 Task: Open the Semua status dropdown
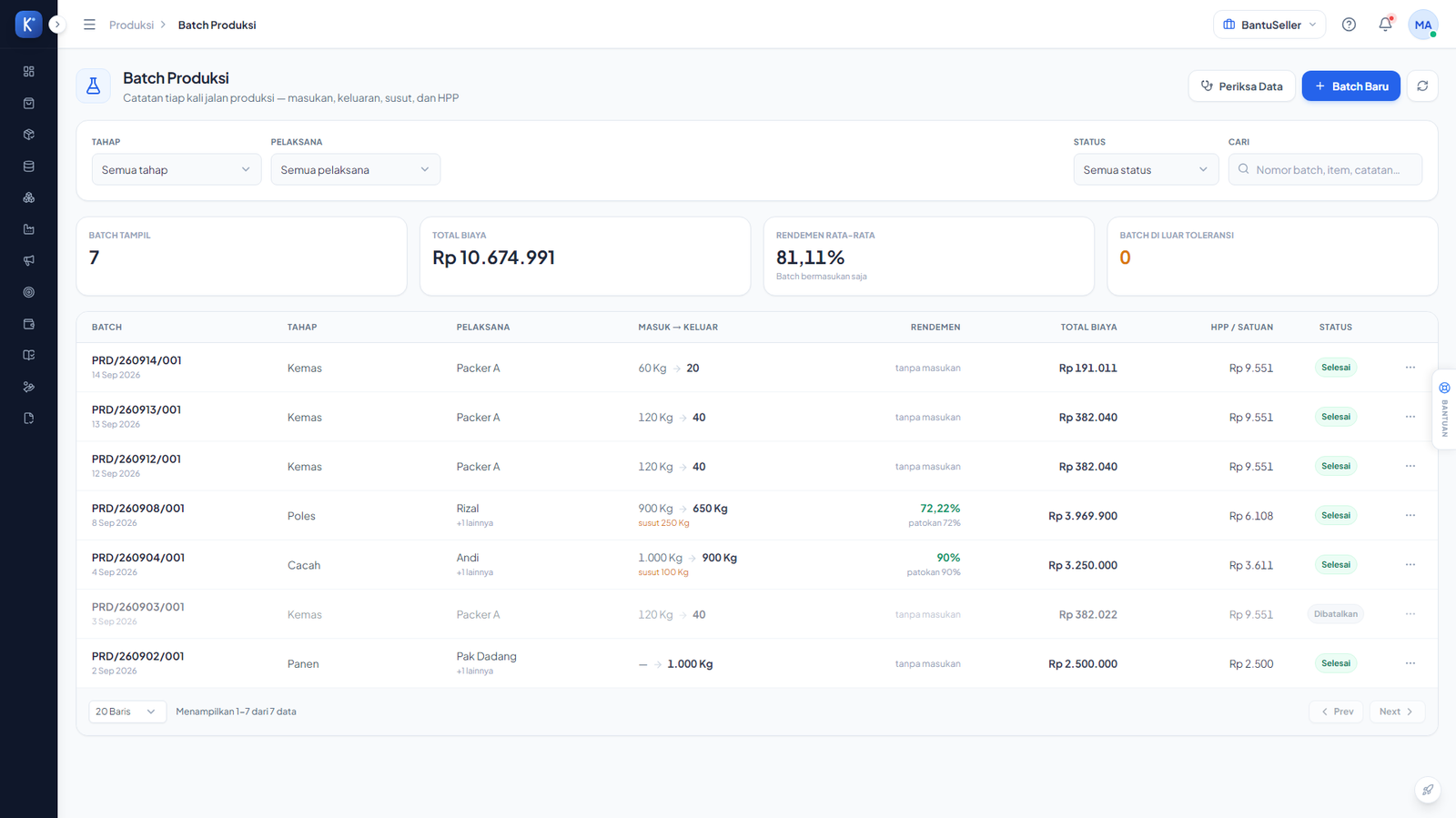tap(1146, 169)
